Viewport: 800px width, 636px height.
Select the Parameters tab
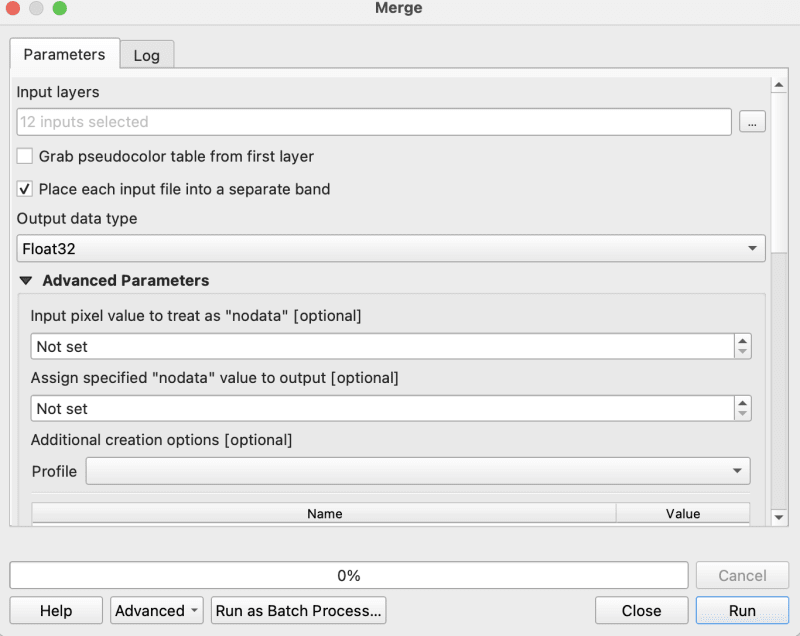64,54
